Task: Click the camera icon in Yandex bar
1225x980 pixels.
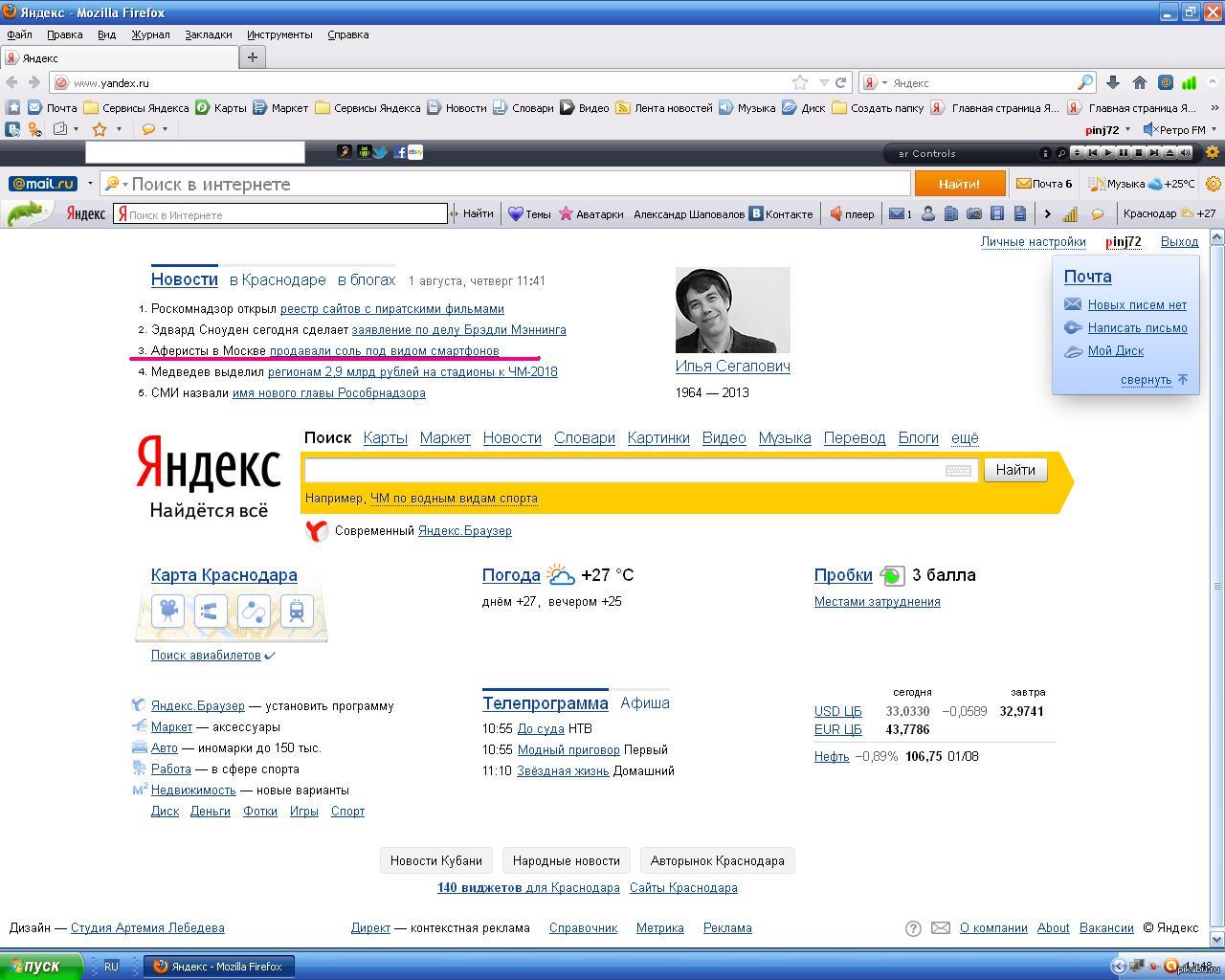Action: tap(973, 213)
